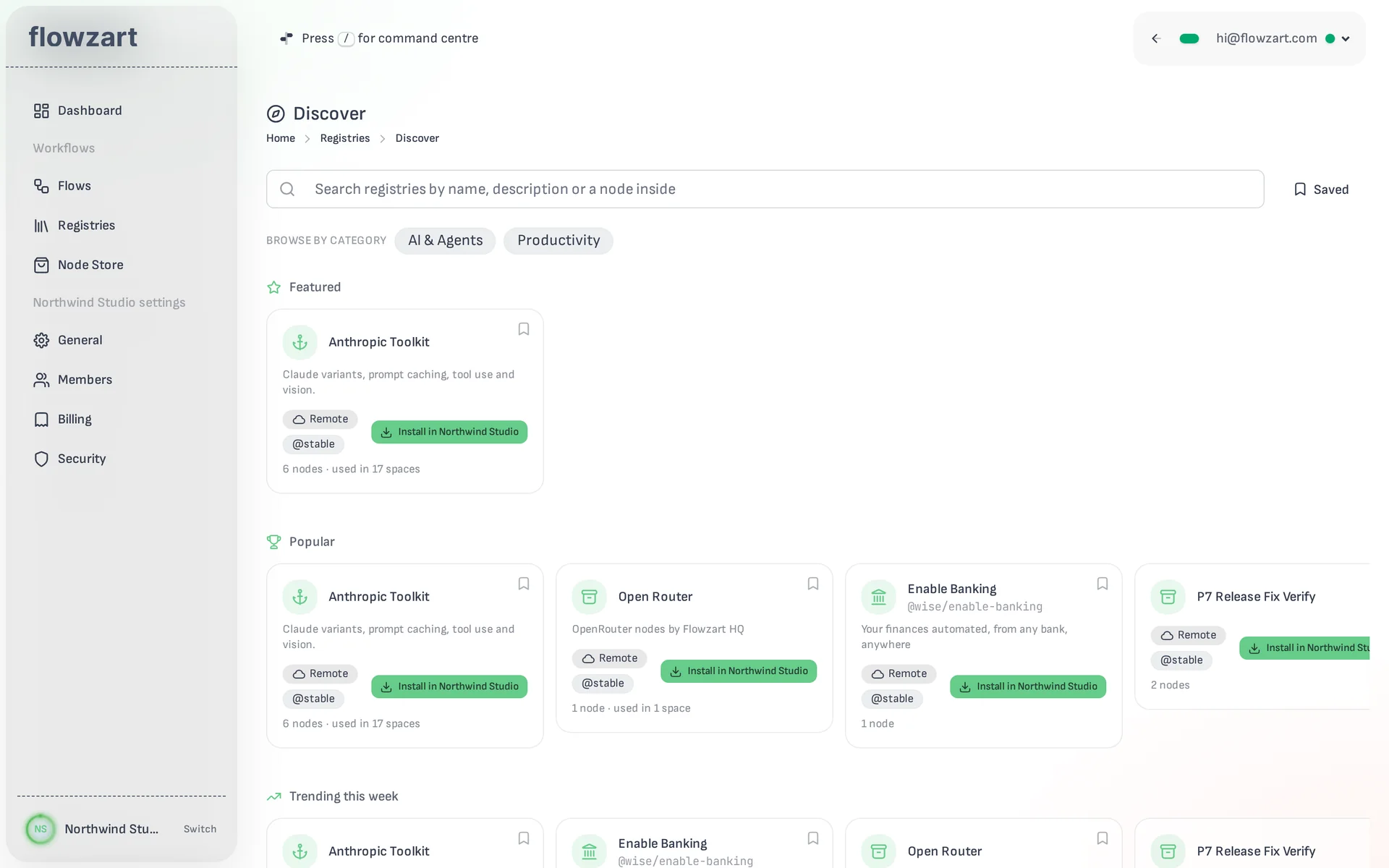Install Featured Anthropic Toolkit in Northwind Studio
This screenshot has width=1389, height=868.
449,432
